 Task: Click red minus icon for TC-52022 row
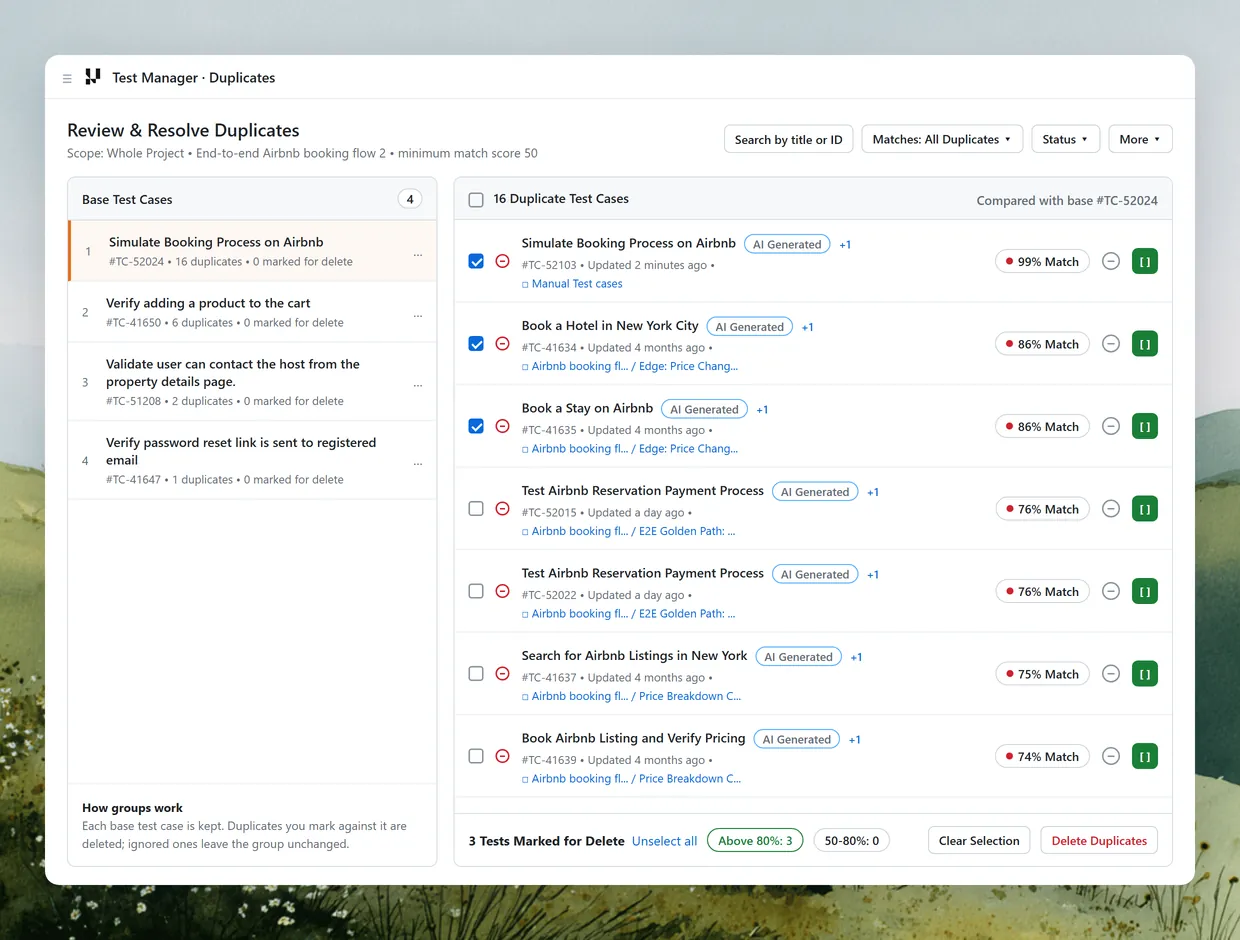tap(502, 591)
